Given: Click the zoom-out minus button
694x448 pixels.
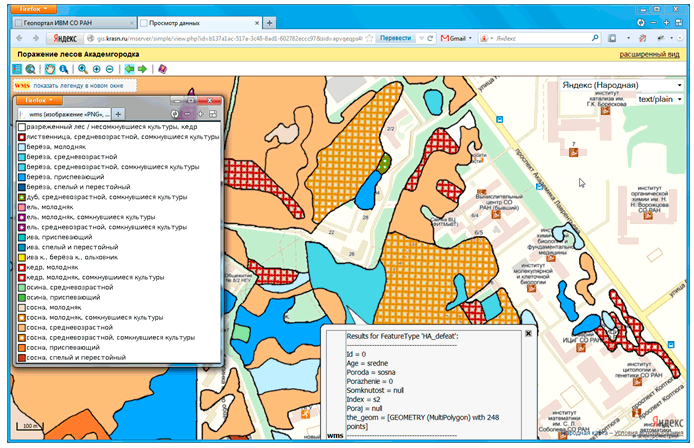Looking at the screenshot, I should click(109, 69).
